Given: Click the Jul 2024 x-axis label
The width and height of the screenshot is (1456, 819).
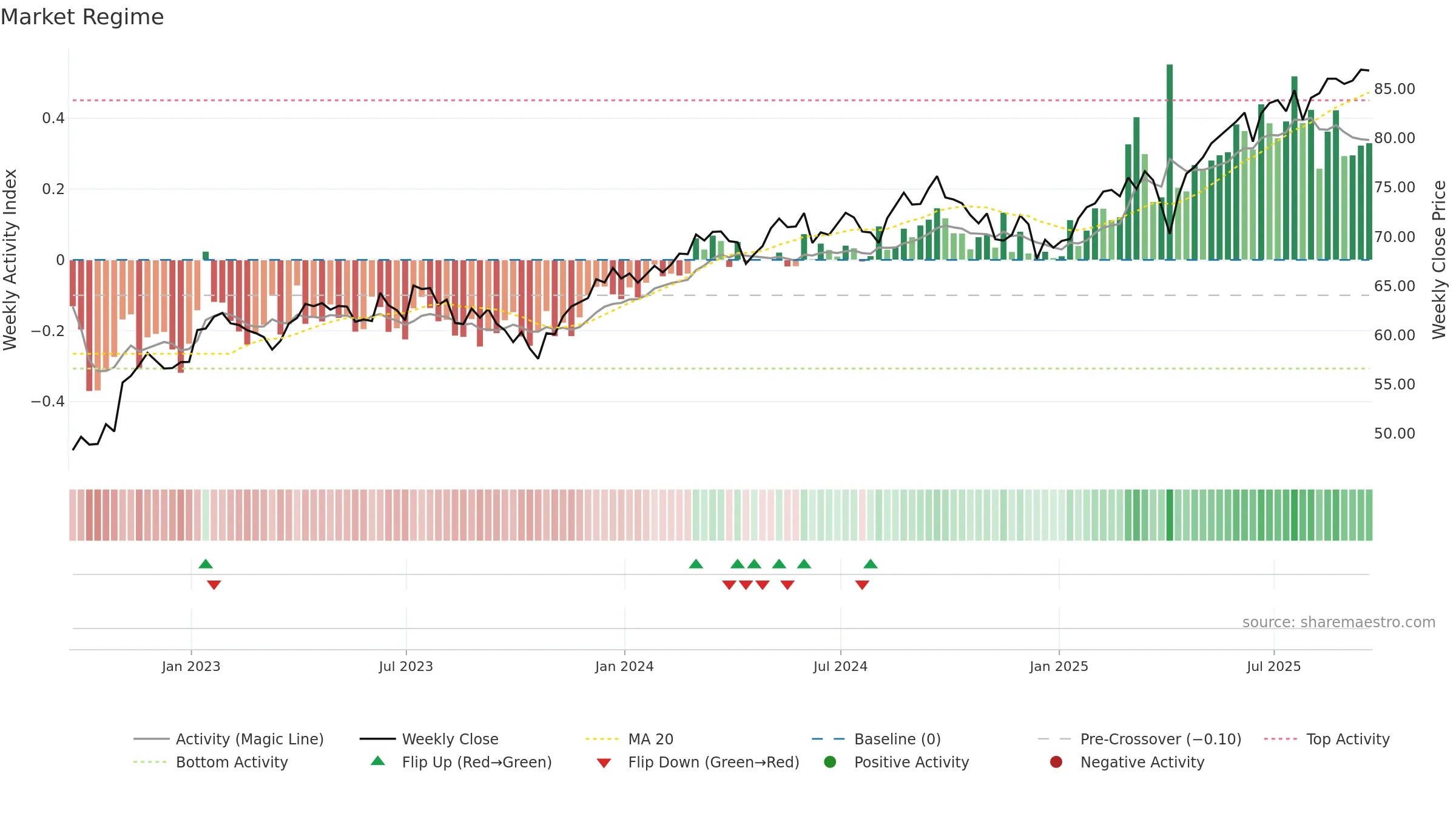Looking at the screenshot, I should [x=840, y=667].
